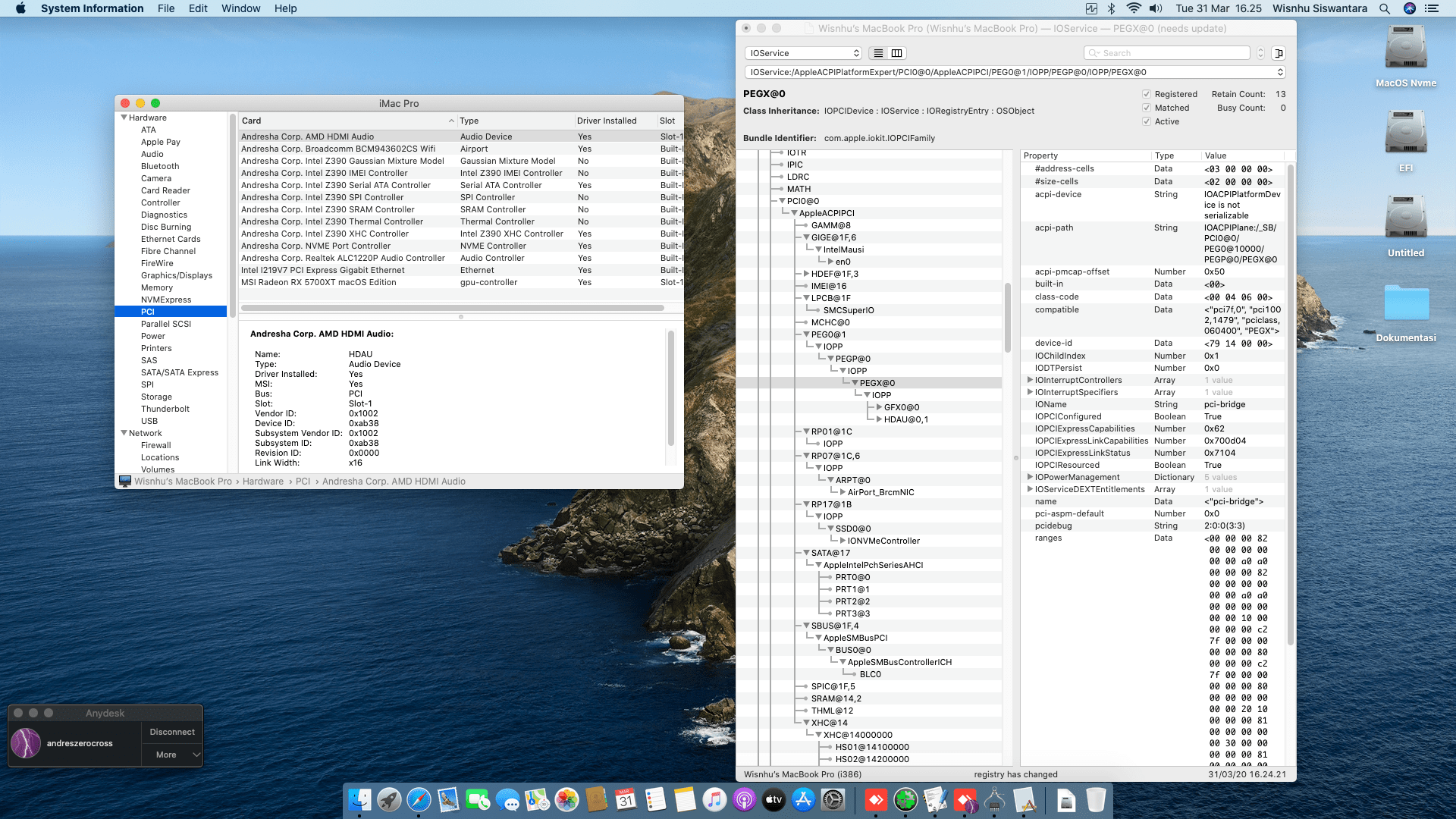Toggle the Active checkbox
This screenshot has height=819, width=1456.
(x=1147, y=121)
